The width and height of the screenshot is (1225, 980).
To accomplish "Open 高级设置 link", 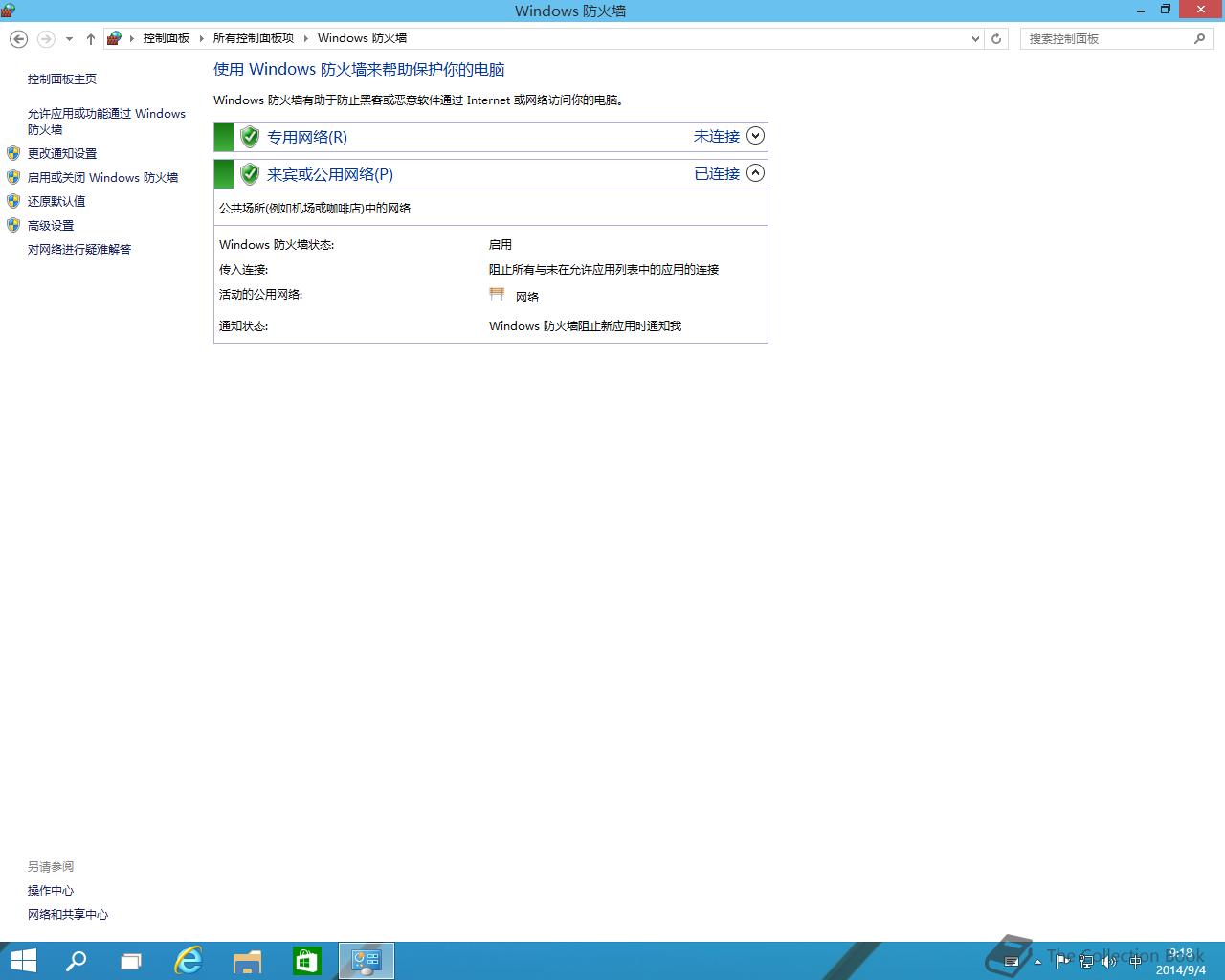I will click(x=51, y=225).
